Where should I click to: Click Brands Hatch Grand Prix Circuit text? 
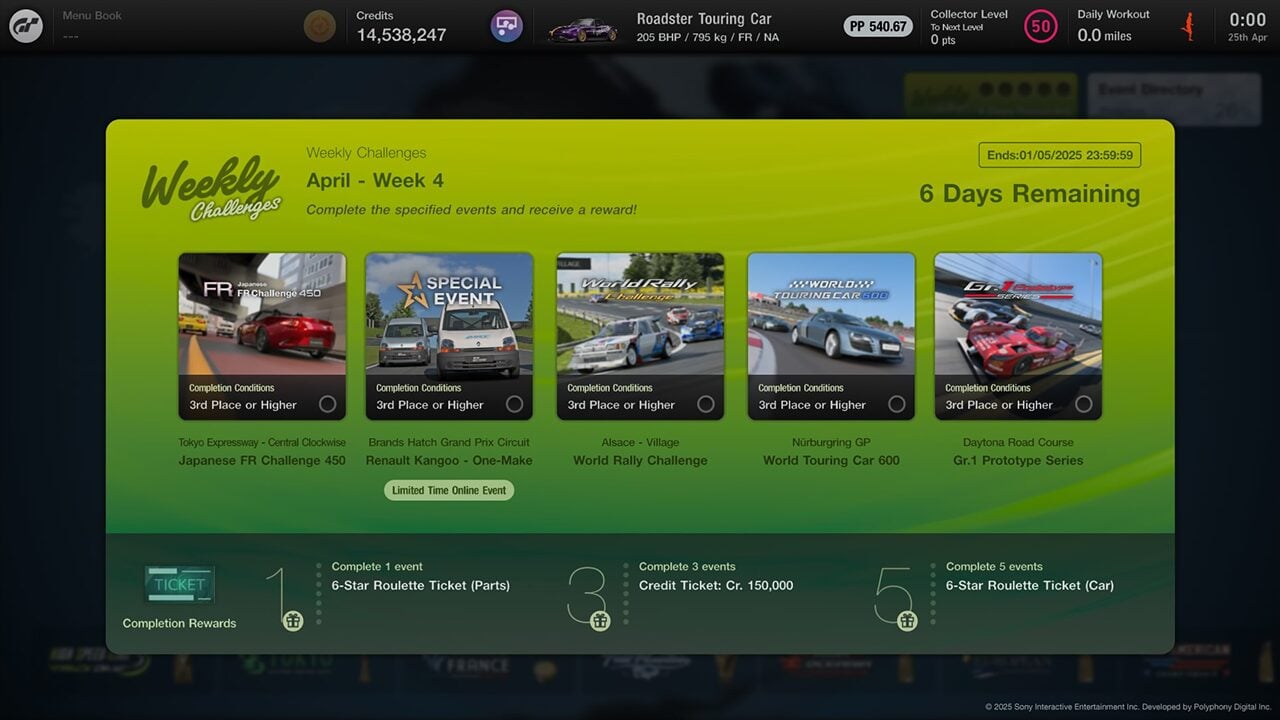449,442
